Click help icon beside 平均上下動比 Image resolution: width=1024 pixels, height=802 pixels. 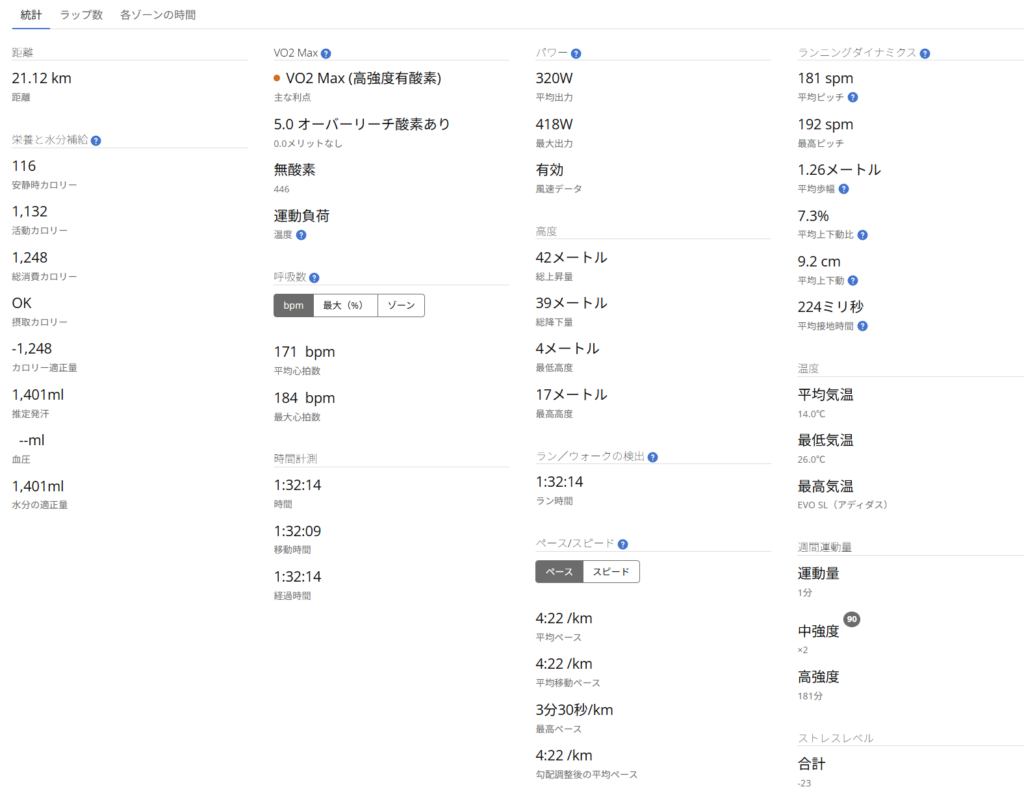pos(862,235)
